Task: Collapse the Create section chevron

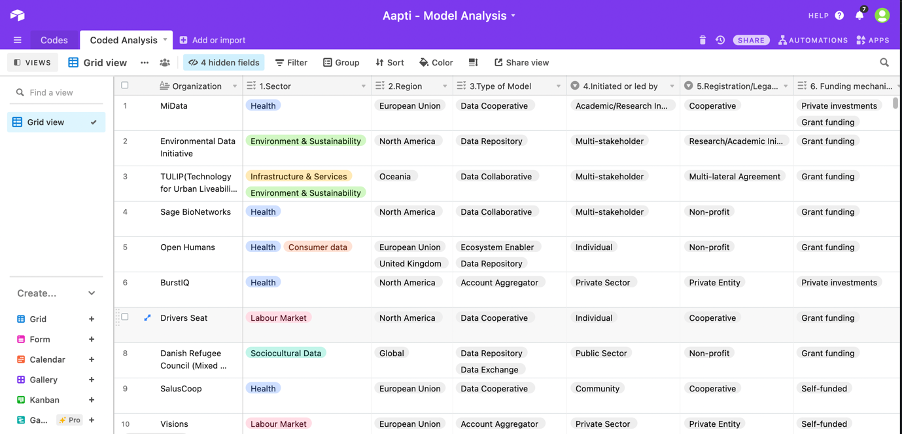Action: point(91,293)
